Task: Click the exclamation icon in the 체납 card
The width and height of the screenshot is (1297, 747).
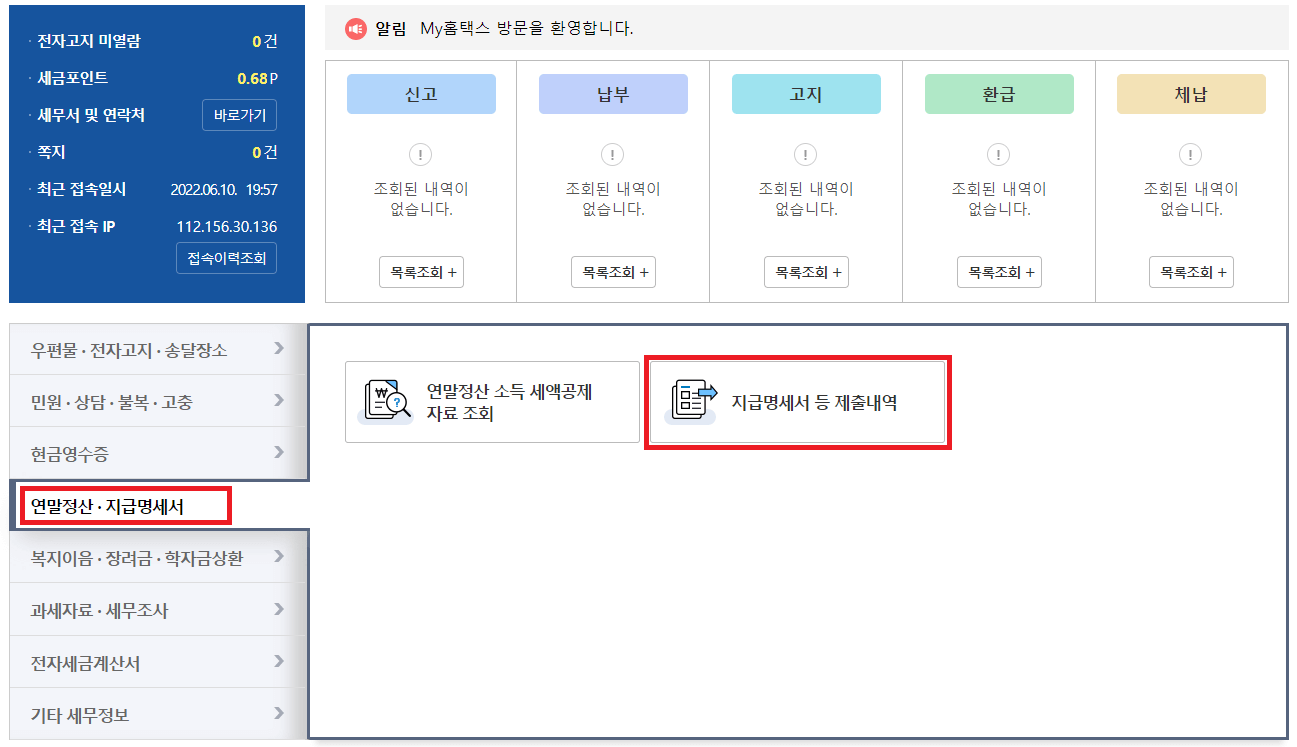Action: click(x=1189, y=155)
